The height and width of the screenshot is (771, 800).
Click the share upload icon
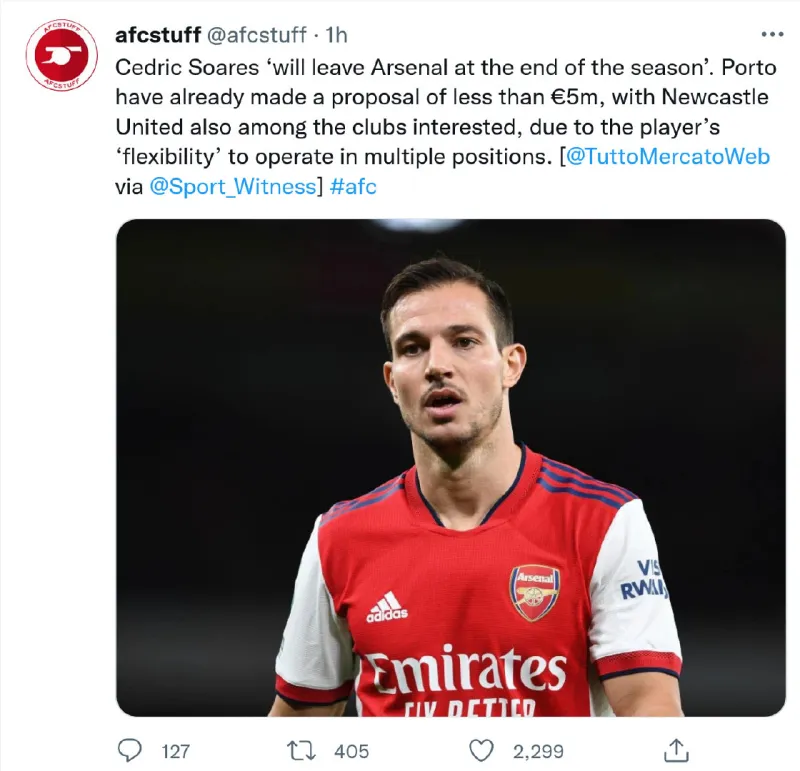point(676,750)
